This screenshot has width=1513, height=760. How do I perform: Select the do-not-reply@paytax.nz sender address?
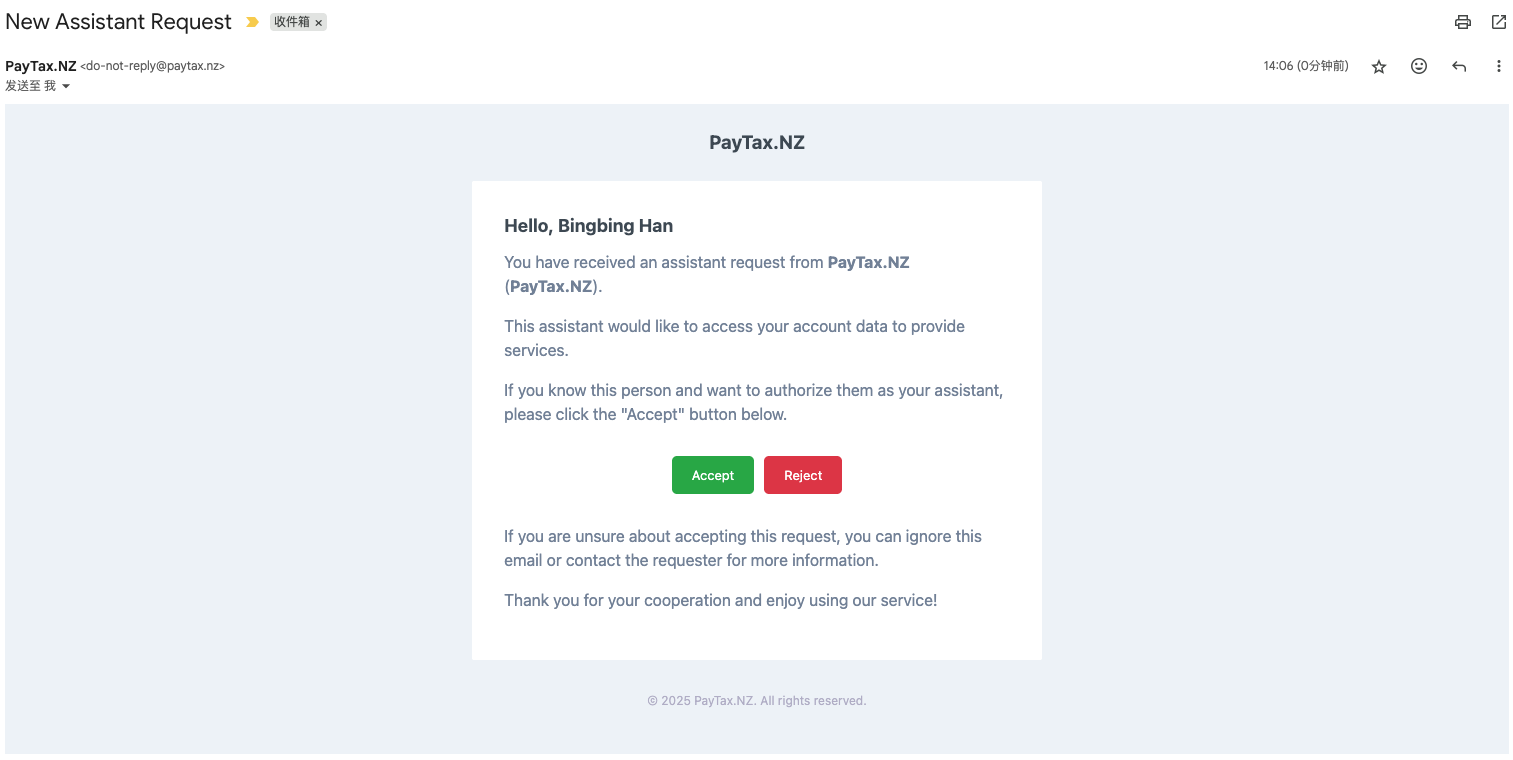point(152,66)
